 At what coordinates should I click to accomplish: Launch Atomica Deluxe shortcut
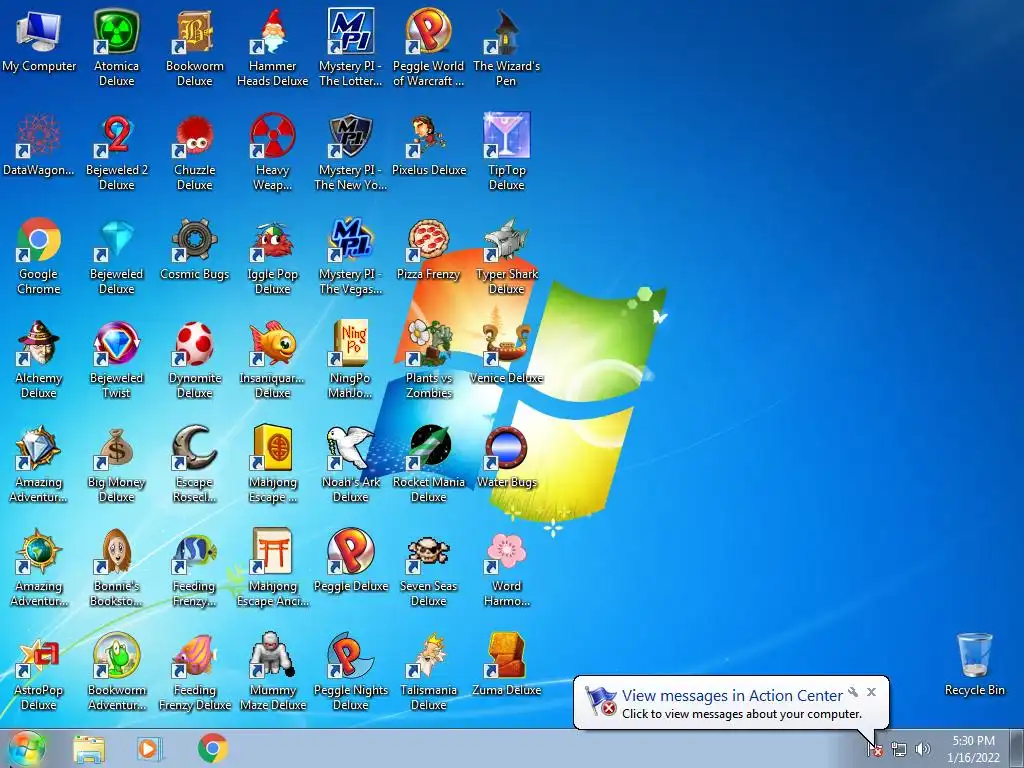click(116, 47)
